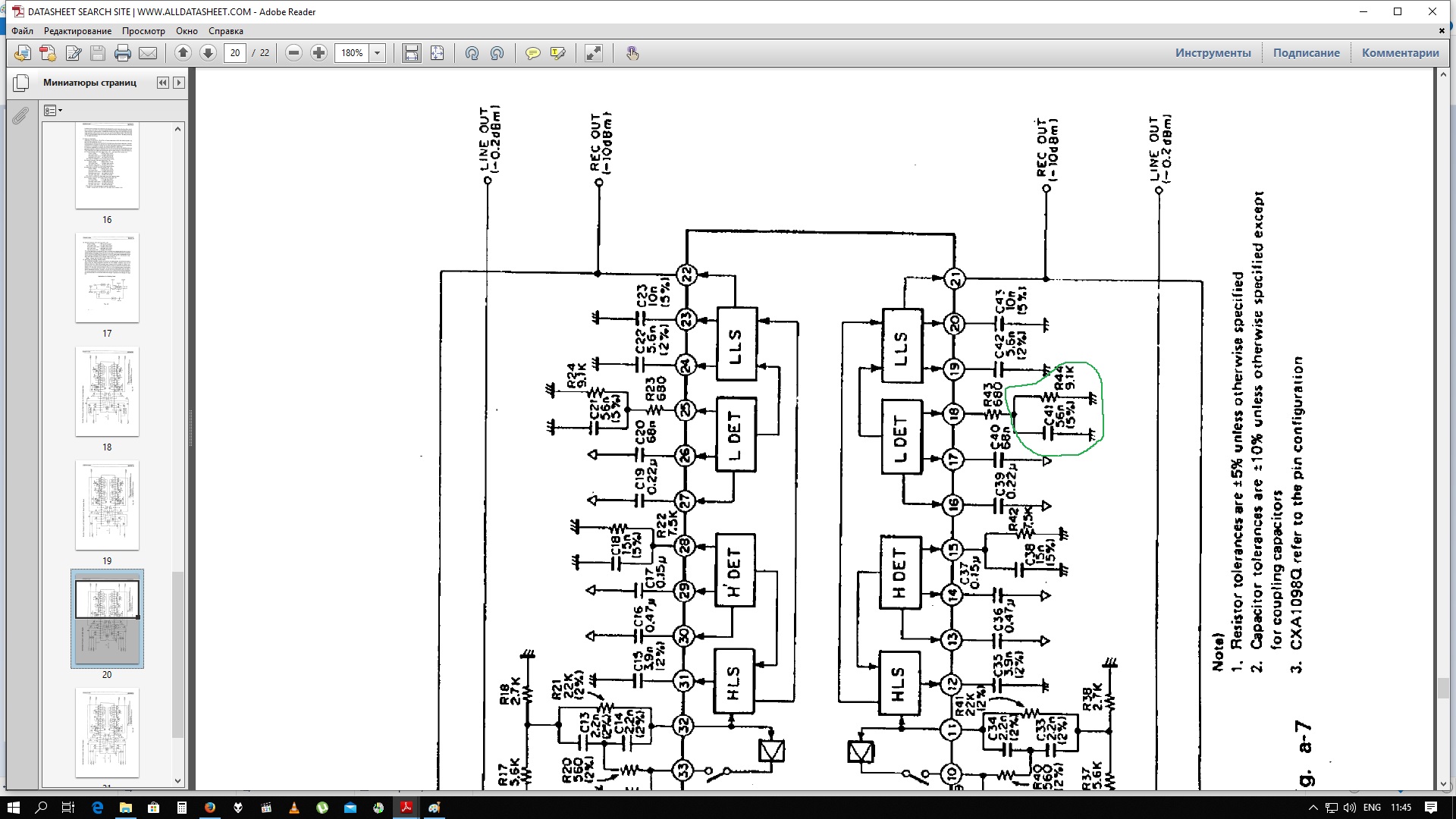Open the Редактирование menu
This screenshot has width=1456, height=819.
coord(77,31)
